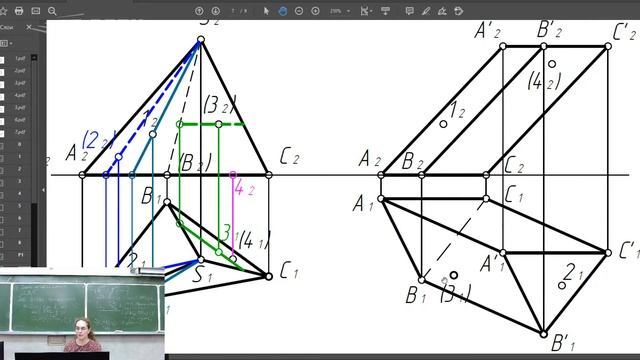Collapse the side panel with arrow handle
This screenshot has height=360, width=640.
(43, 190)
